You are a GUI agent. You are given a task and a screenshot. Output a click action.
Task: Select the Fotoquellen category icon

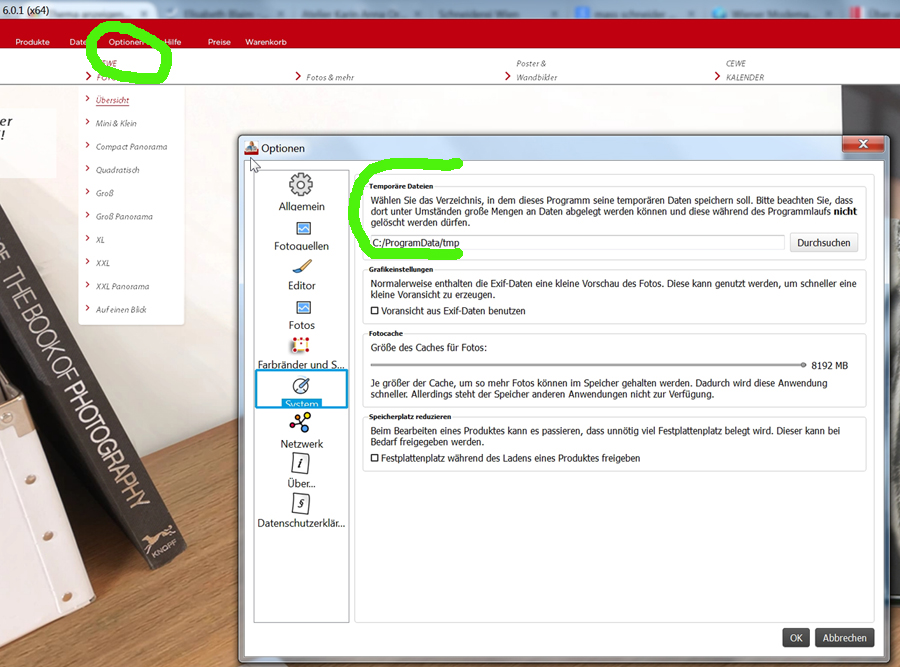303,228
